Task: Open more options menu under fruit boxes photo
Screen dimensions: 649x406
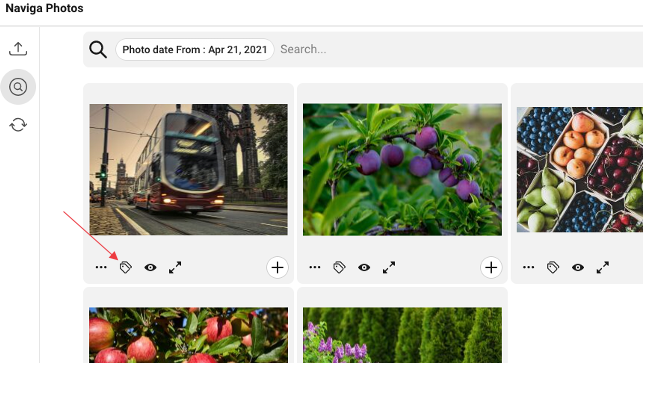Action: tap(529, 267)
